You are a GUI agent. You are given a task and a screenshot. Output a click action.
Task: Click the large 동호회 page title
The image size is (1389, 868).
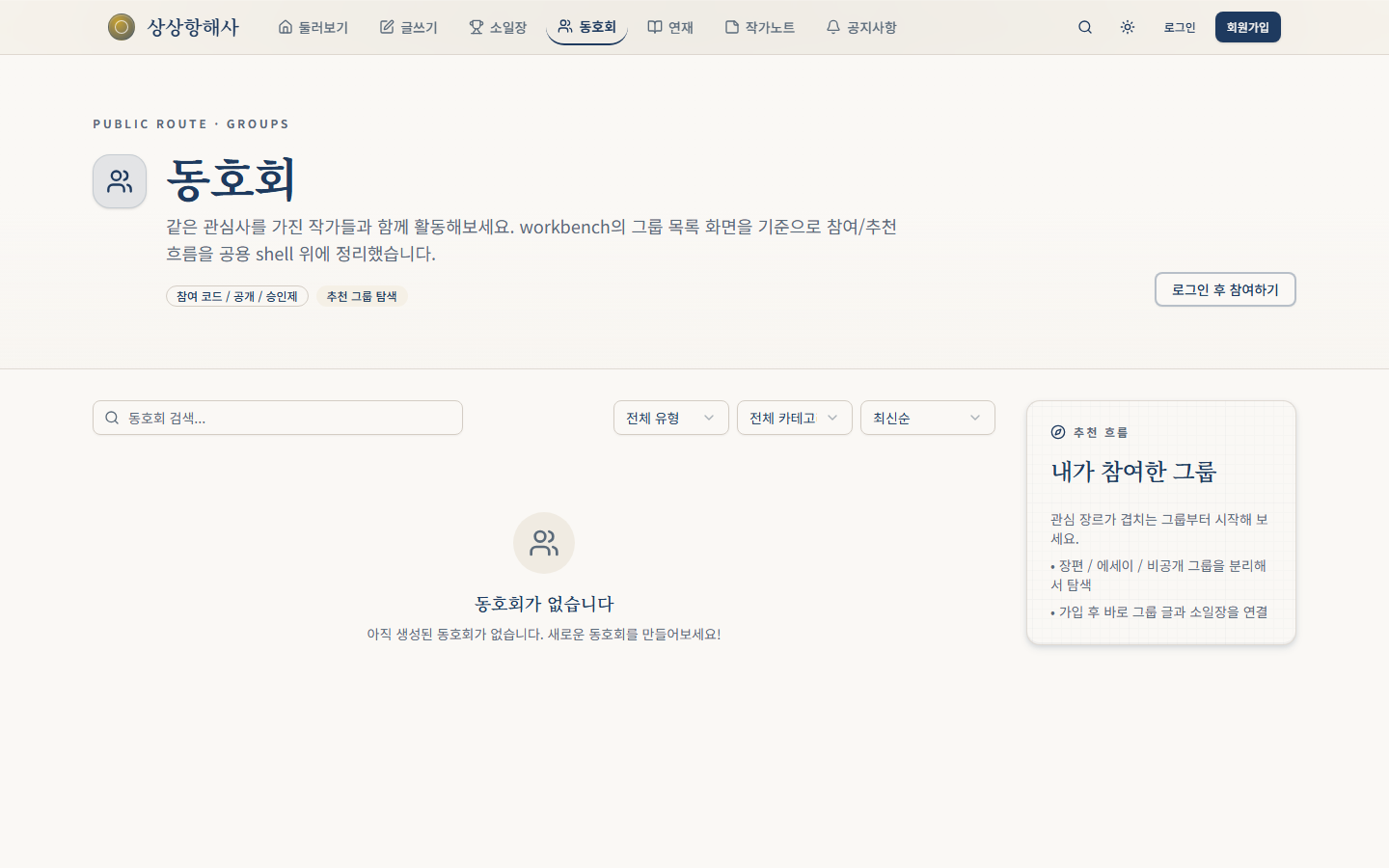pyautogui.click(x=231, y=179)
